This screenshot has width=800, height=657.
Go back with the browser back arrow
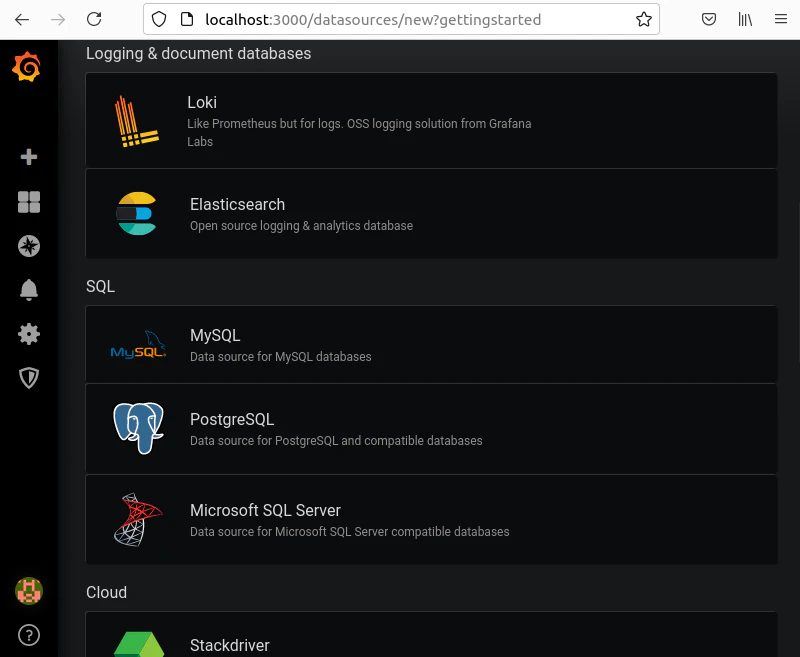[x=22, y=19]
